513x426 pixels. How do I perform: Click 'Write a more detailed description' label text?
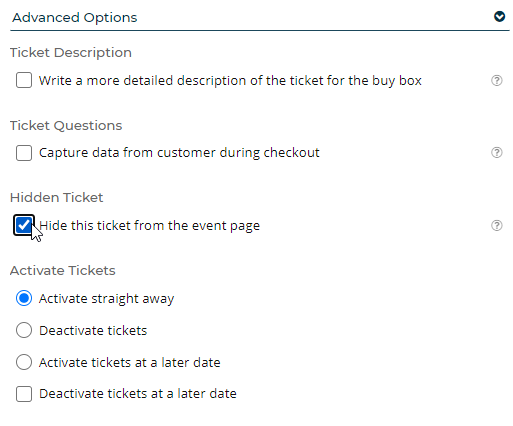pos(230,81)
